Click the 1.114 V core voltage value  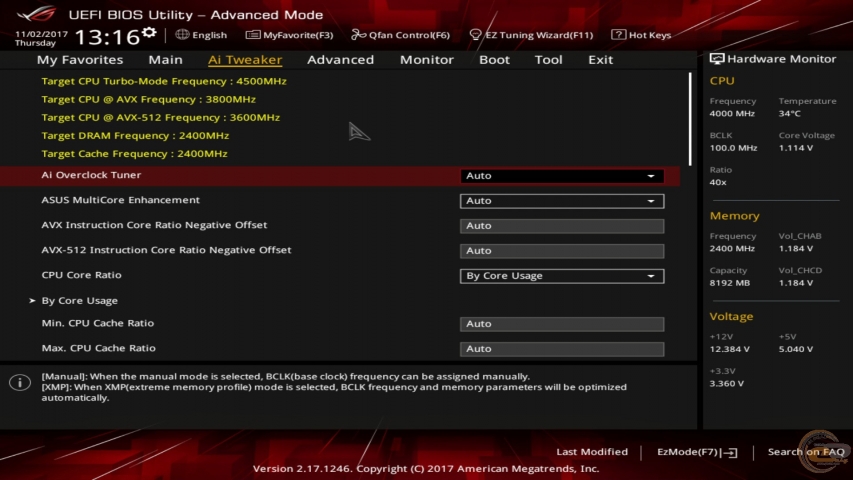[x=796, y=148]
